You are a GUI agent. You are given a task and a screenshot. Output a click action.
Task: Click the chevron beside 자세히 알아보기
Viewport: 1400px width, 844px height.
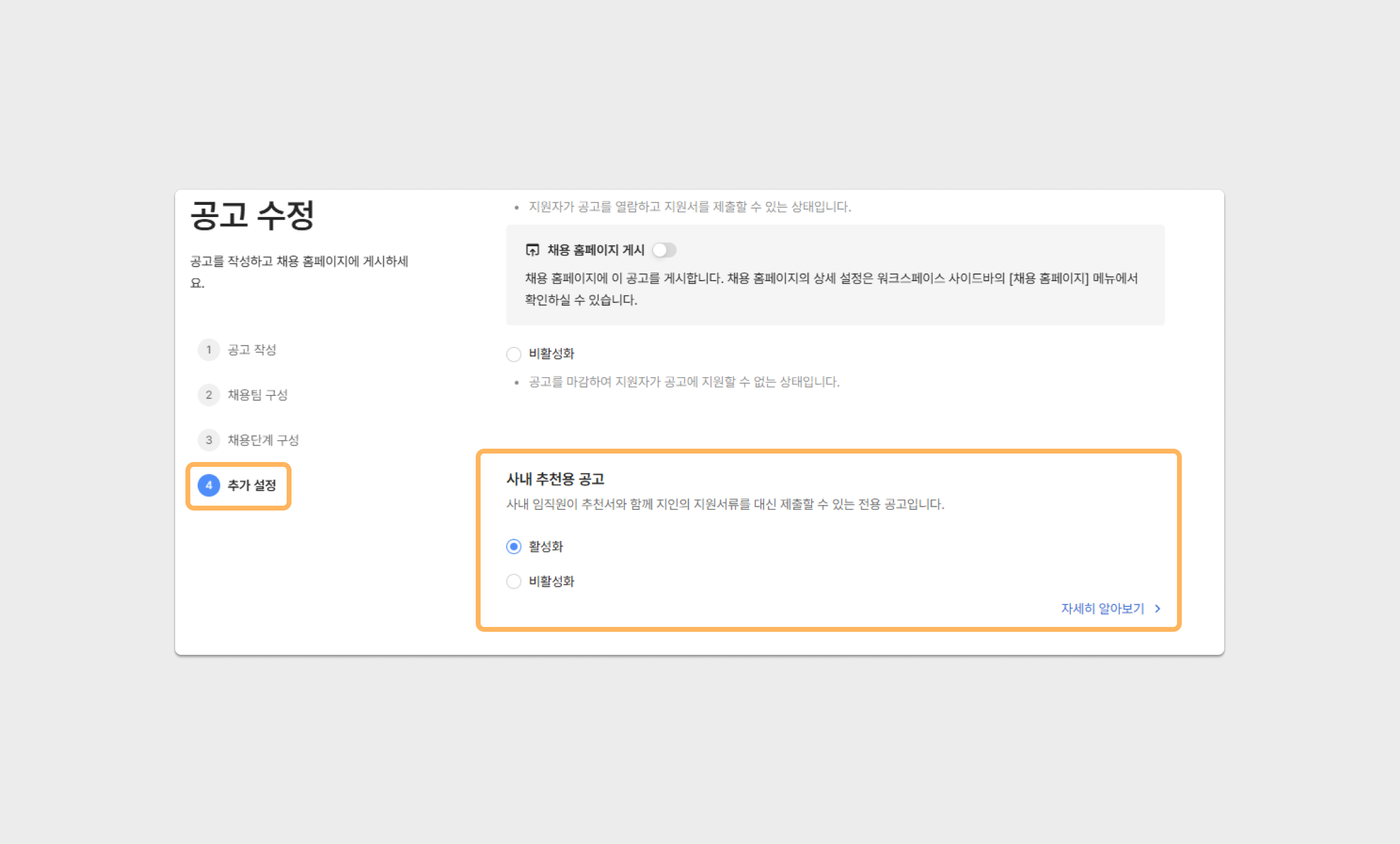coord(1158,608)
